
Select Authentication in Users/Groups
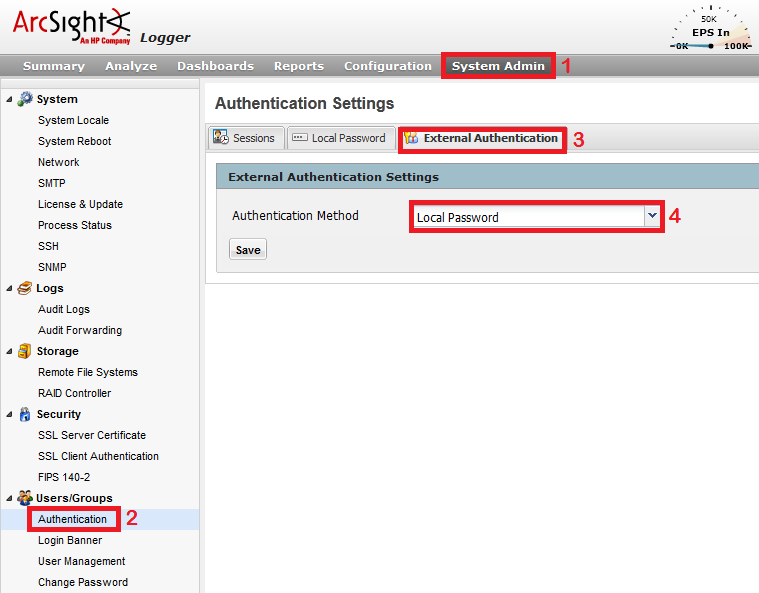point(73,519)
